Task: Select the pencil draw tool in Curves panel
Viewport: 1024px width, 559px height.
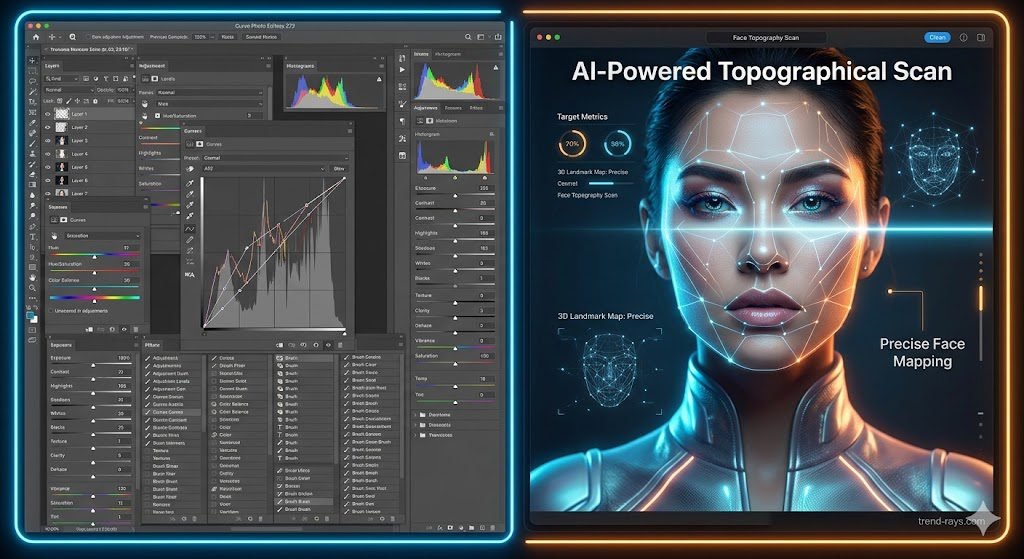Action: tap(190, 240)
